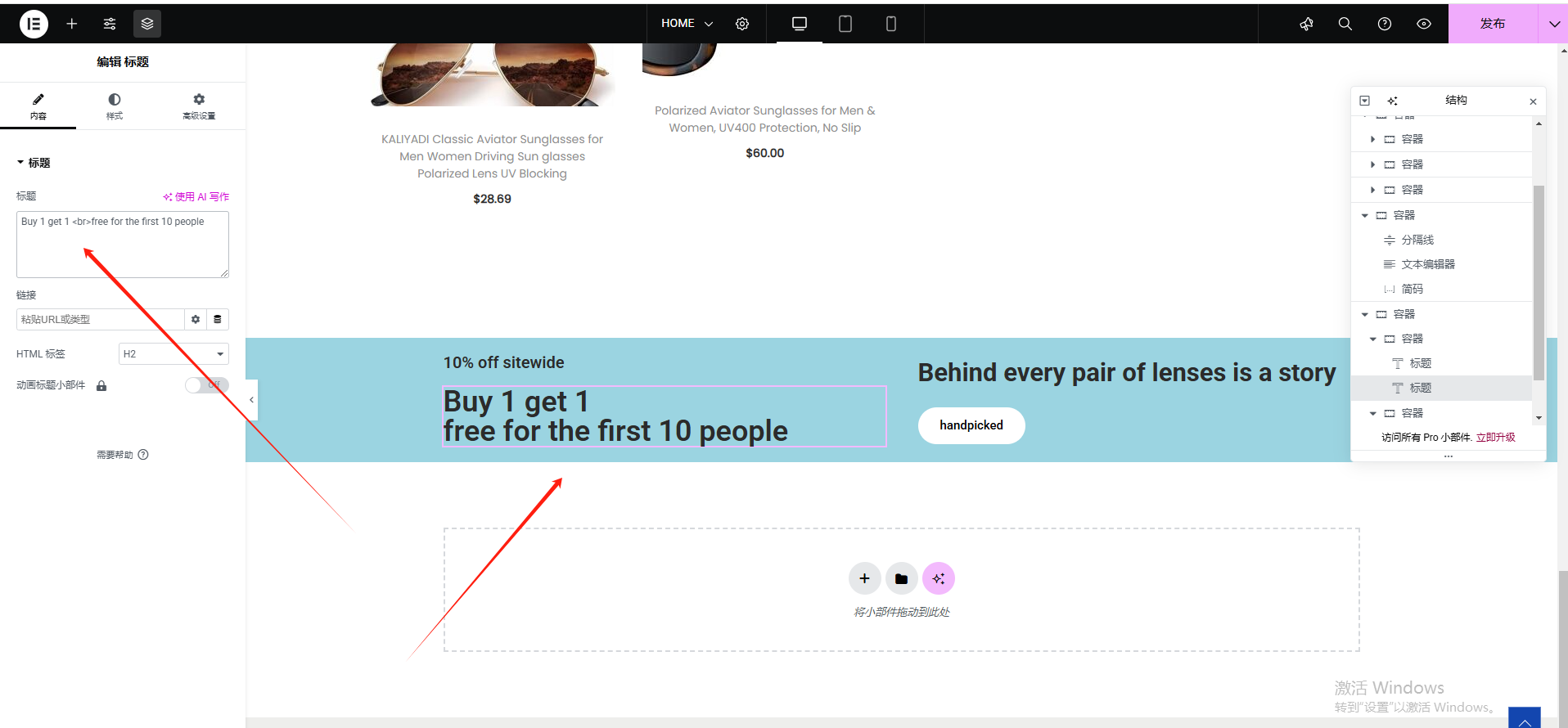Click the 发布 publish button
The width and height of the screenshot is (1568, 728).
(1492, 24)
